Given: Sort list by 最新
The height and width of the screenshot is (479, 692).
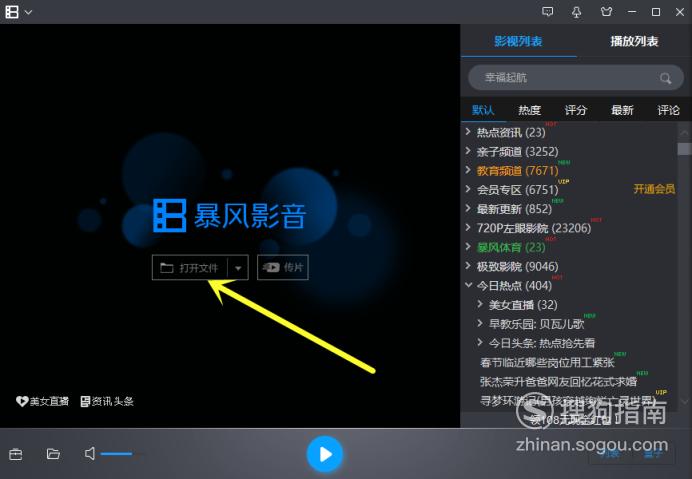Looking at the screenshot, I should tap(622, 110).
